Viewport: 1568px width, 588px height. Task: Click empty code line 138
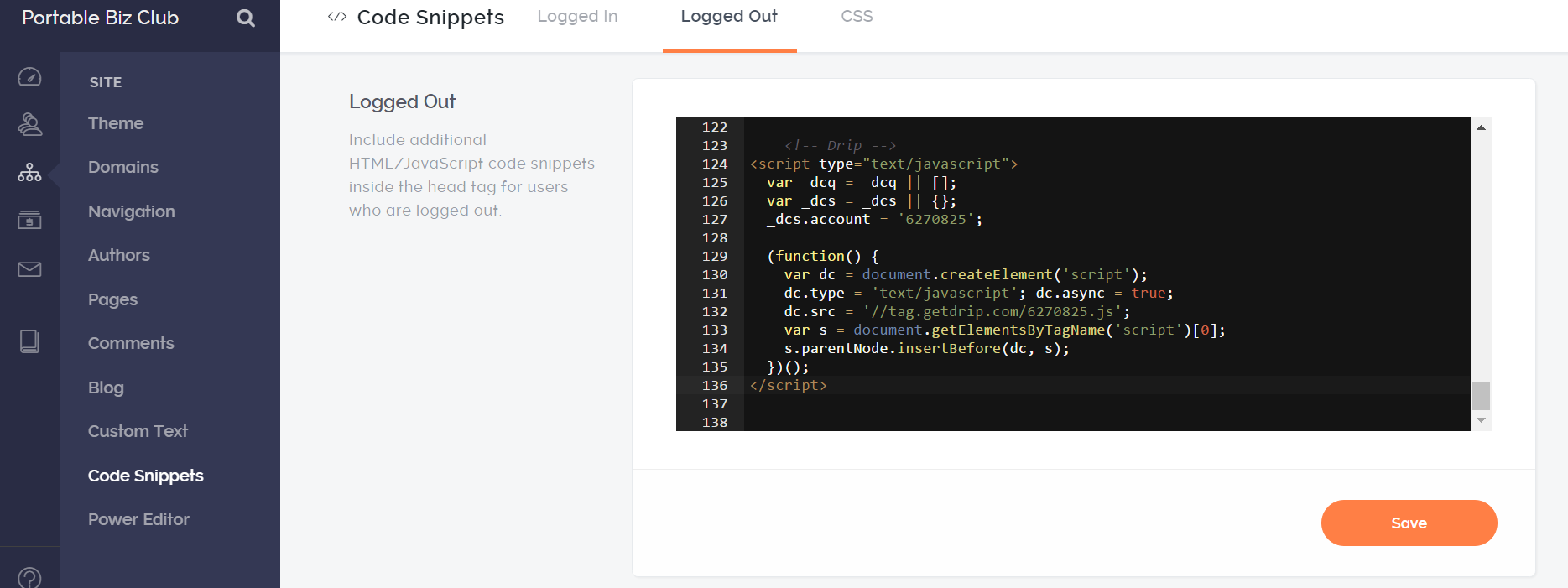(1107, 422)
